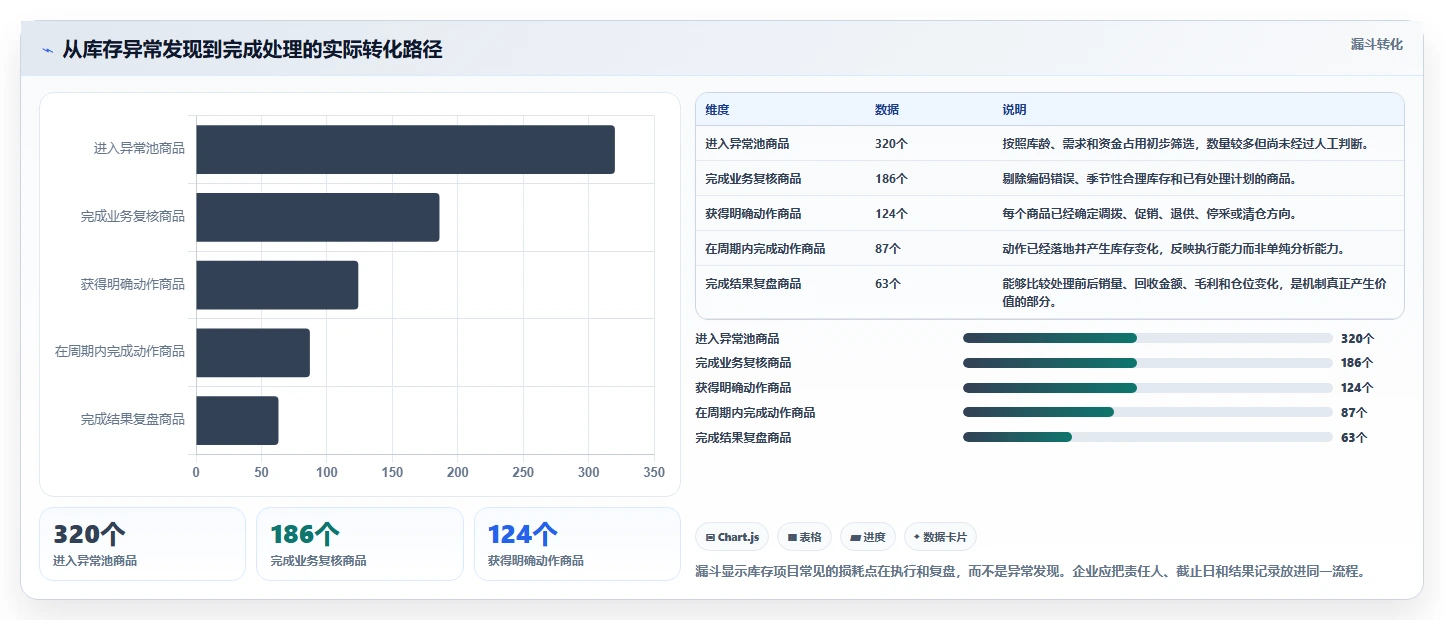Click the 漏斗转化 label at top right
This screenshot has height=620, width=1444.
point(1377,44)
